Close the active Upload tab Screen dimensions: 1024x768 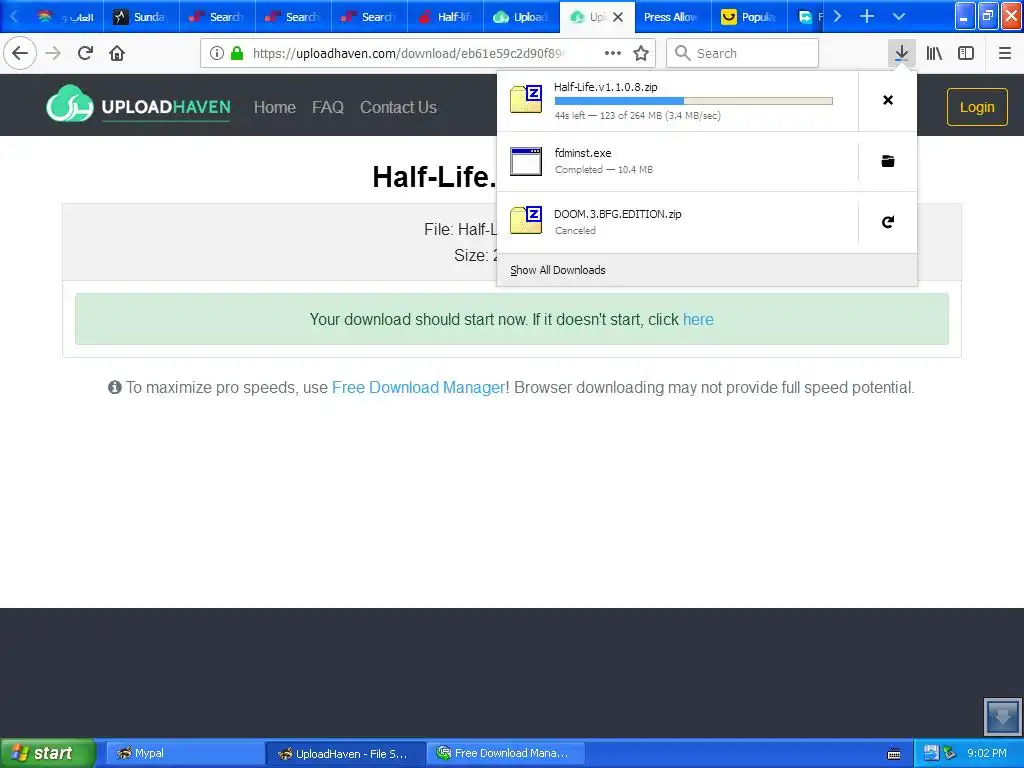tap(618, 17)
